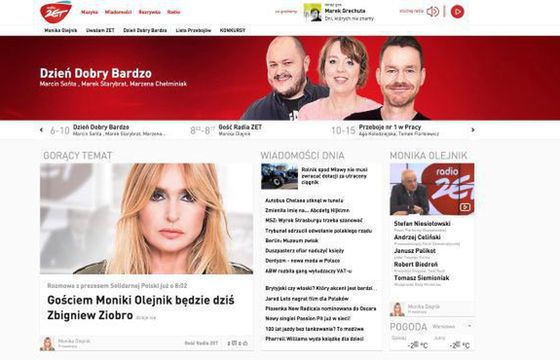
Task: Open the Uważam ZET submenu item
Action: coord(100,30)
